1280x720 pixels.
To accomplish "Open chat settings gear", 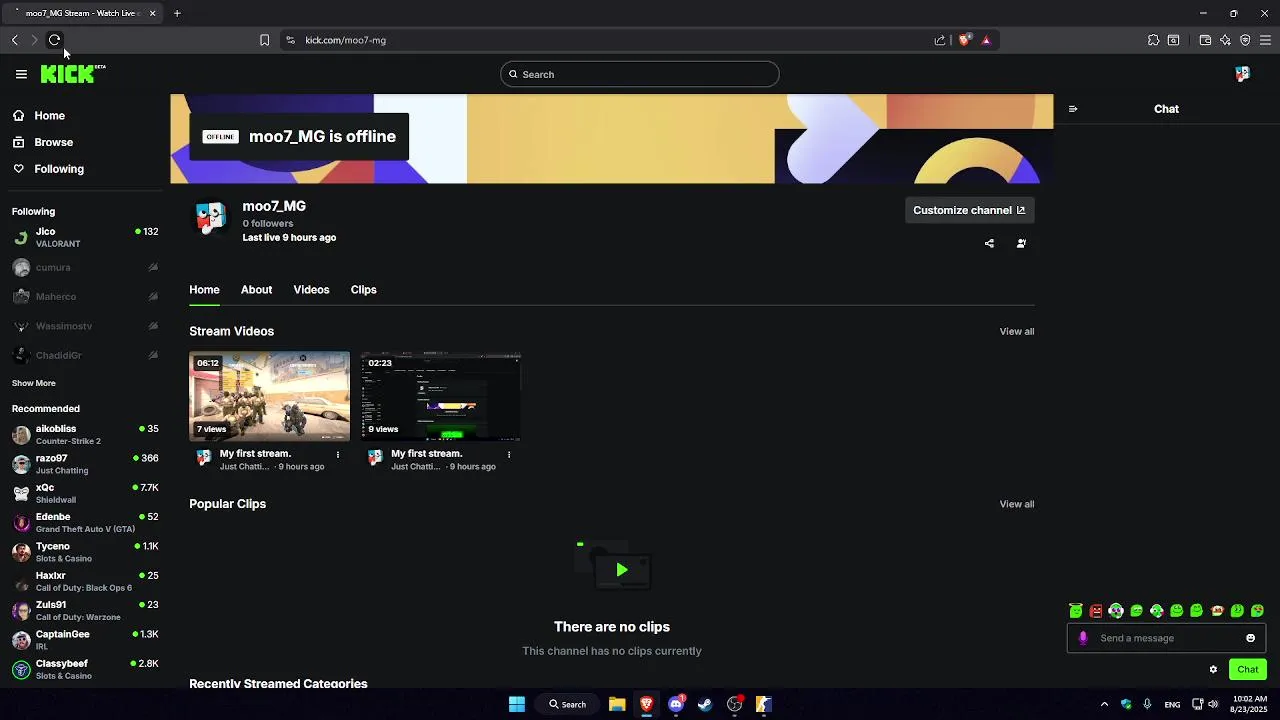I will click(1213, 669).
